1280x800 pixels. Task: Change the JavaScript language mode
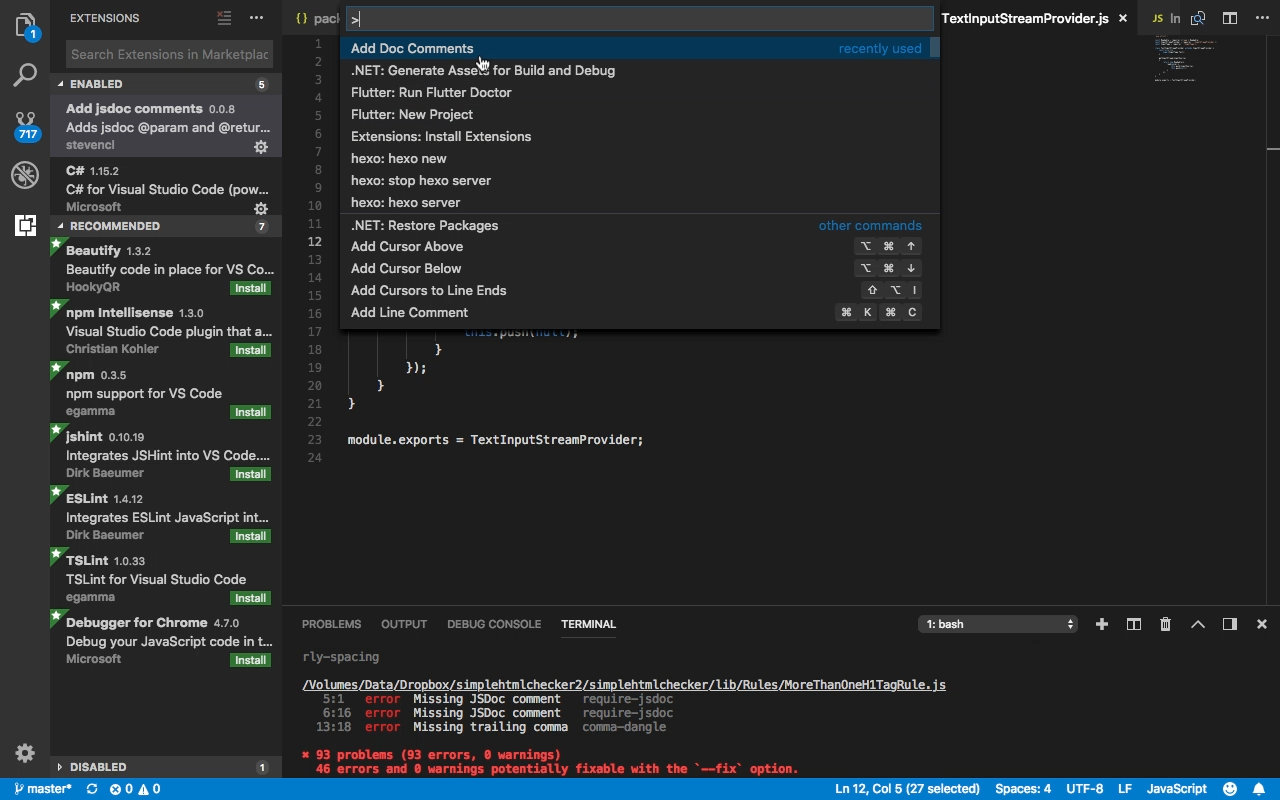1176,789
